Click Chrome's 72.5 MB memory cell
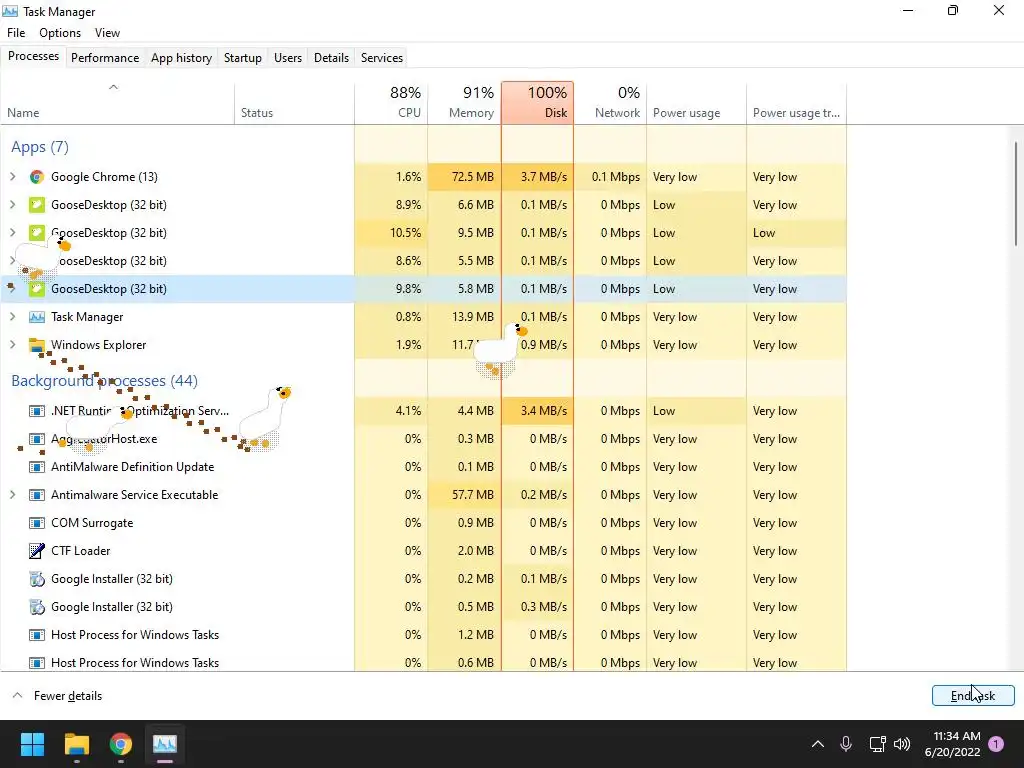This screenshot has height=768, width=1024. [x=464, y=177]
